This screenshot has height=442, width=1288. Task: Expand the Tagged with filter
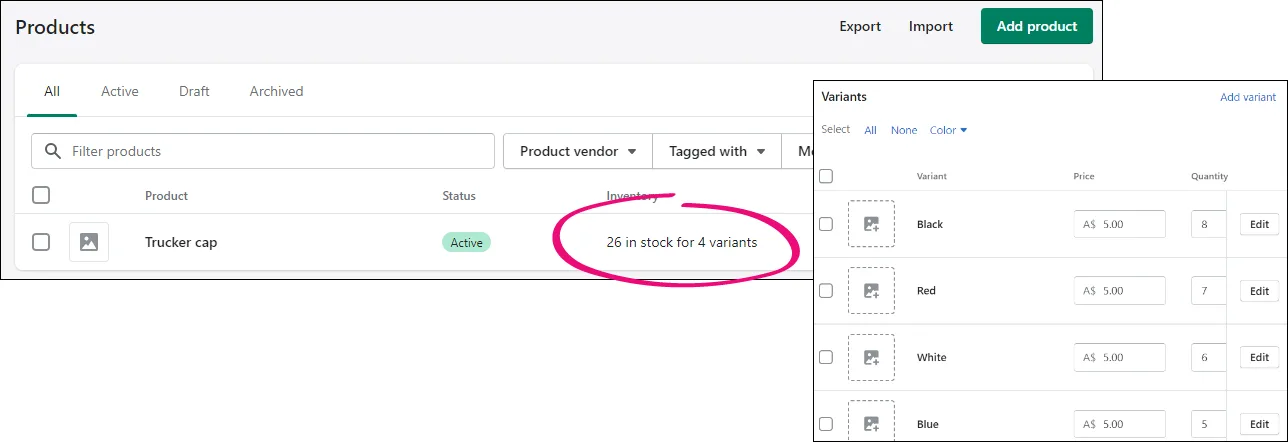(717, 151)
